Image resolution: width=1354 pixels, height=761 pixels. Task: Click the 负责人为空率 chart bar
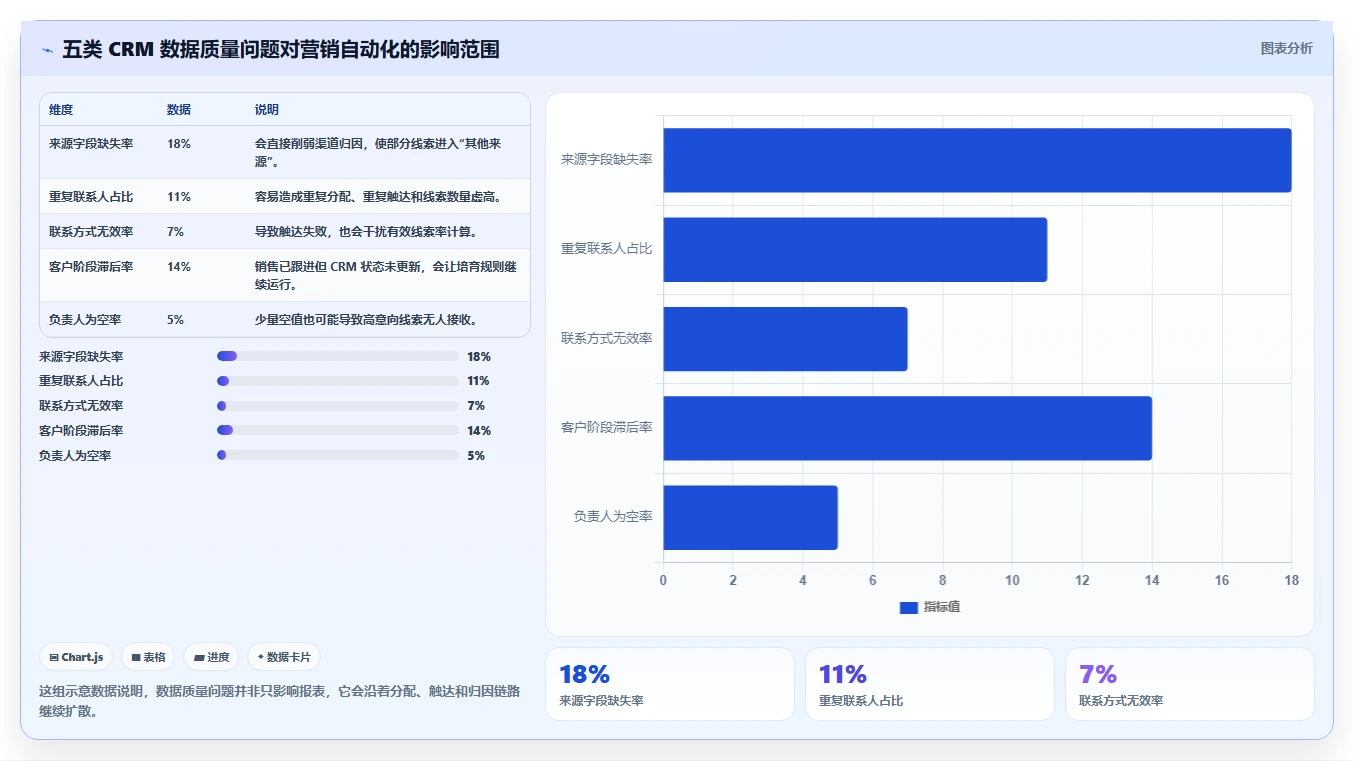coord(750,517)
